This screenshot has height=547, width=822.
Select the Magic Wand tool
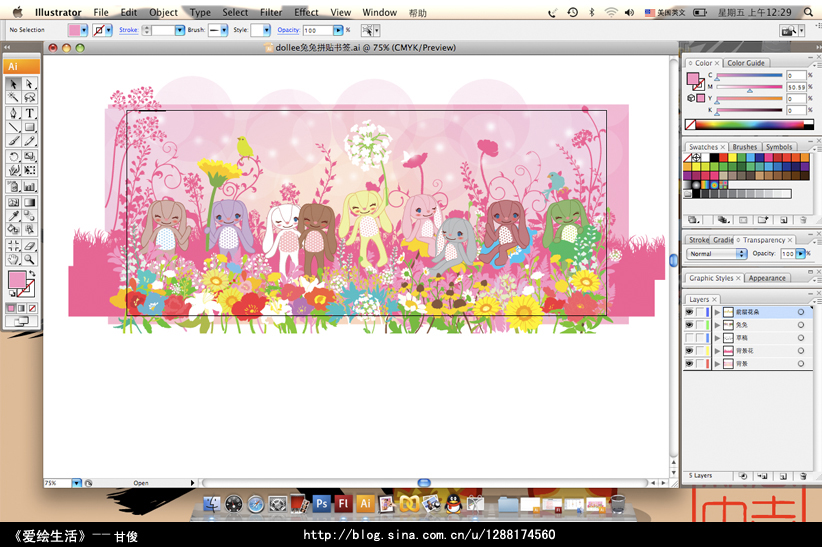pos(14,97)
